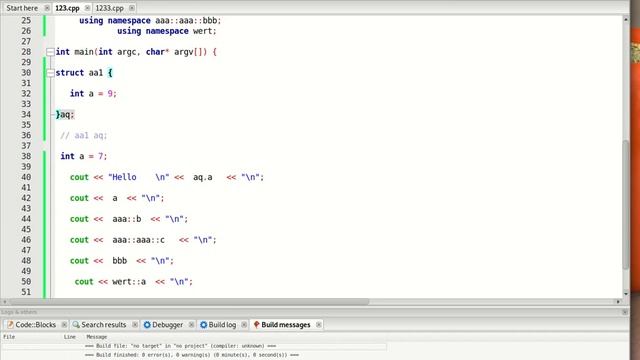Click the File column header
This screenshot has height=360, width=640.
9,337
